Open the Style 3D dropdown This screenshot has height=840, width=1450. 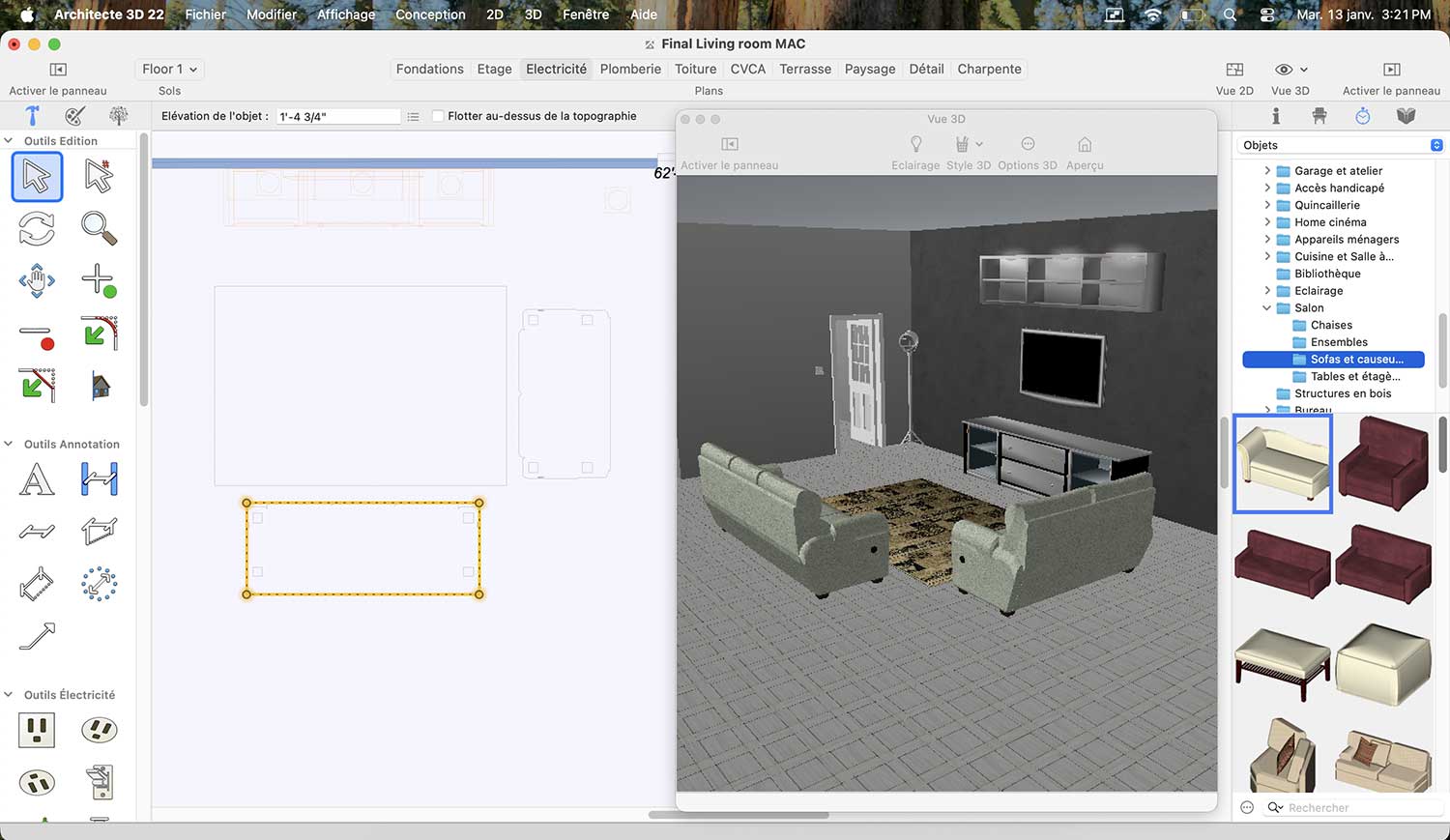pos(969,144)
